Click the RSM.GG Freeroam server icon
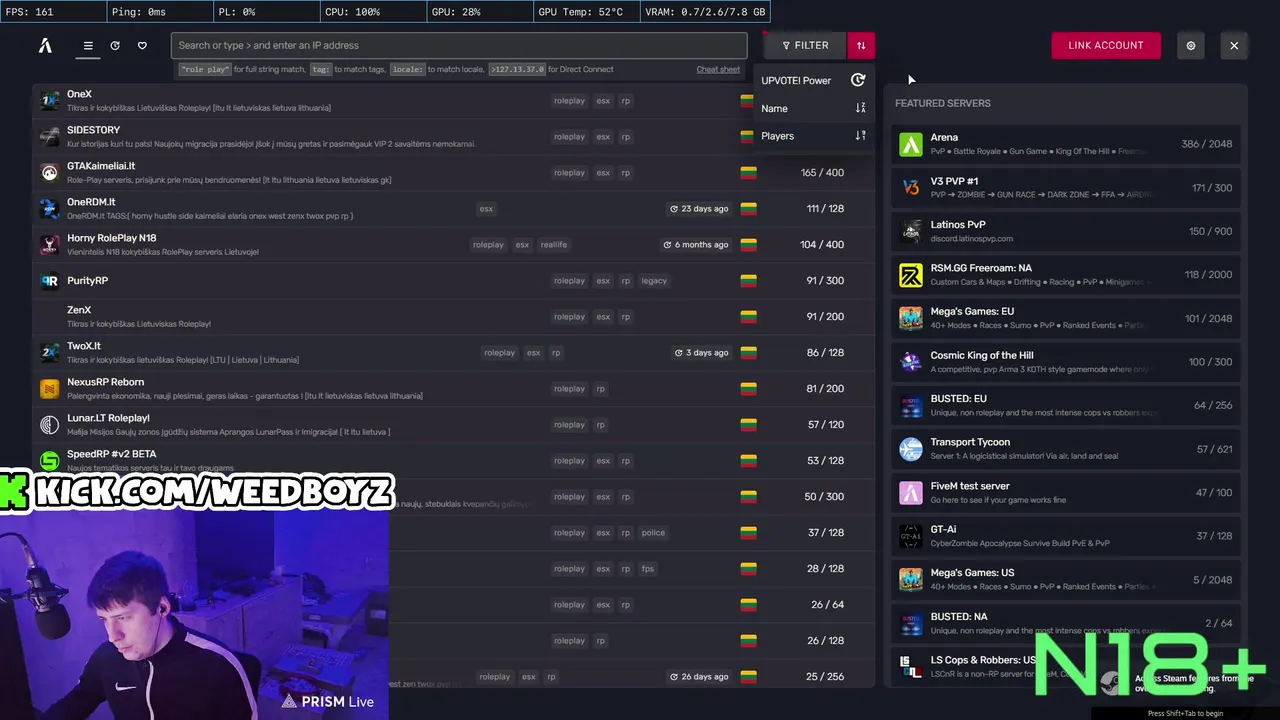The width and height of the screenshot is (1280, 720). click(910, 274)
